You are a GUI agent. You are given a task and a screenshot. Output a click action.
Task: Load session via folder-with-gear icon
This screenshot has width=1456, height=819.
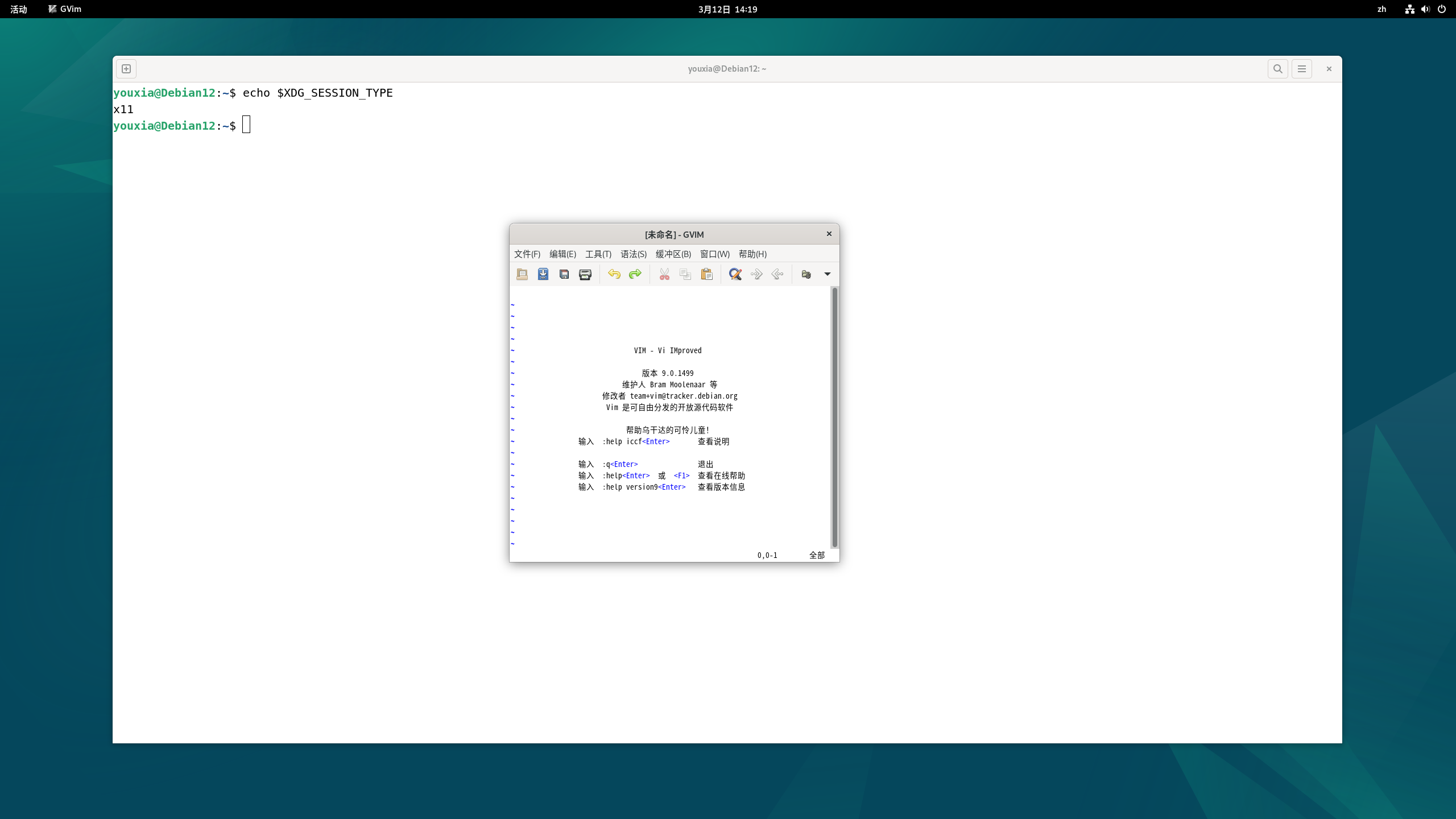click(x=805, y=274)
